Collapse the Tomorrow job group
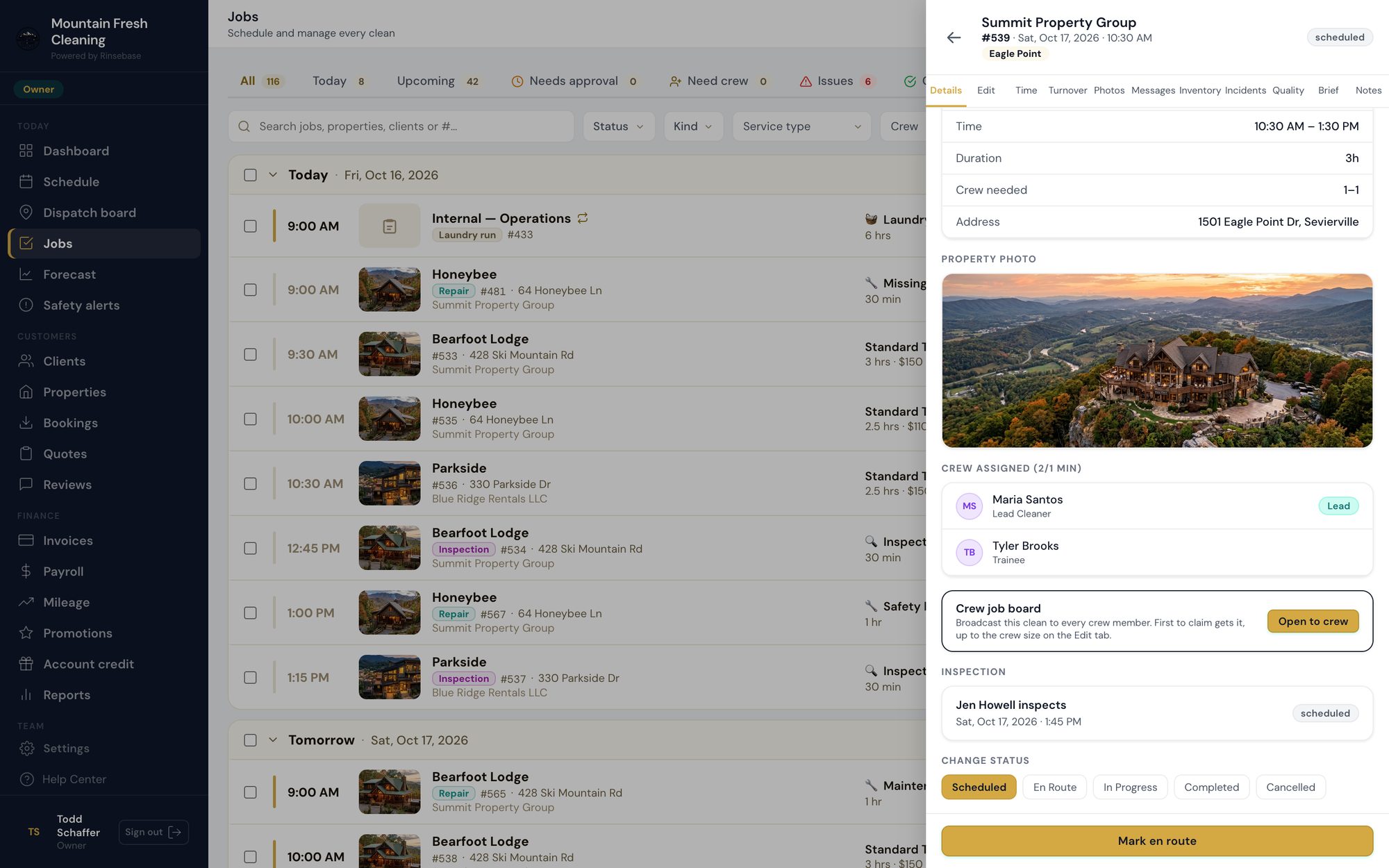This screenshot has width=1389, height=868. pos(273,740)
